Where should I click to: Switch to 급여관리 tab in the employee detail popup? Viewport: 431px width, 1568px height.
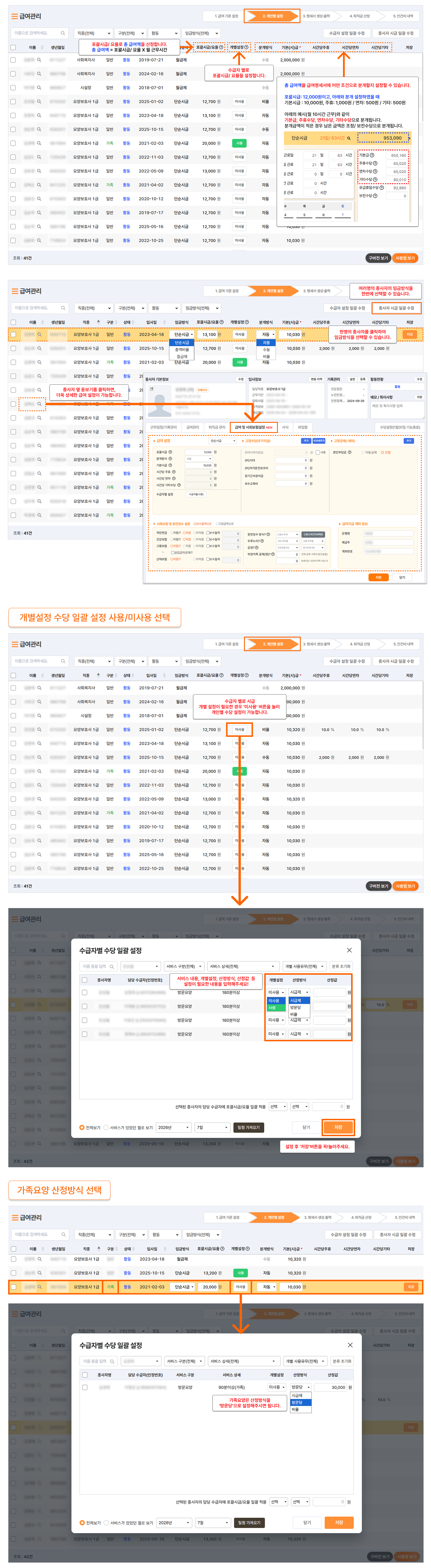193,427
